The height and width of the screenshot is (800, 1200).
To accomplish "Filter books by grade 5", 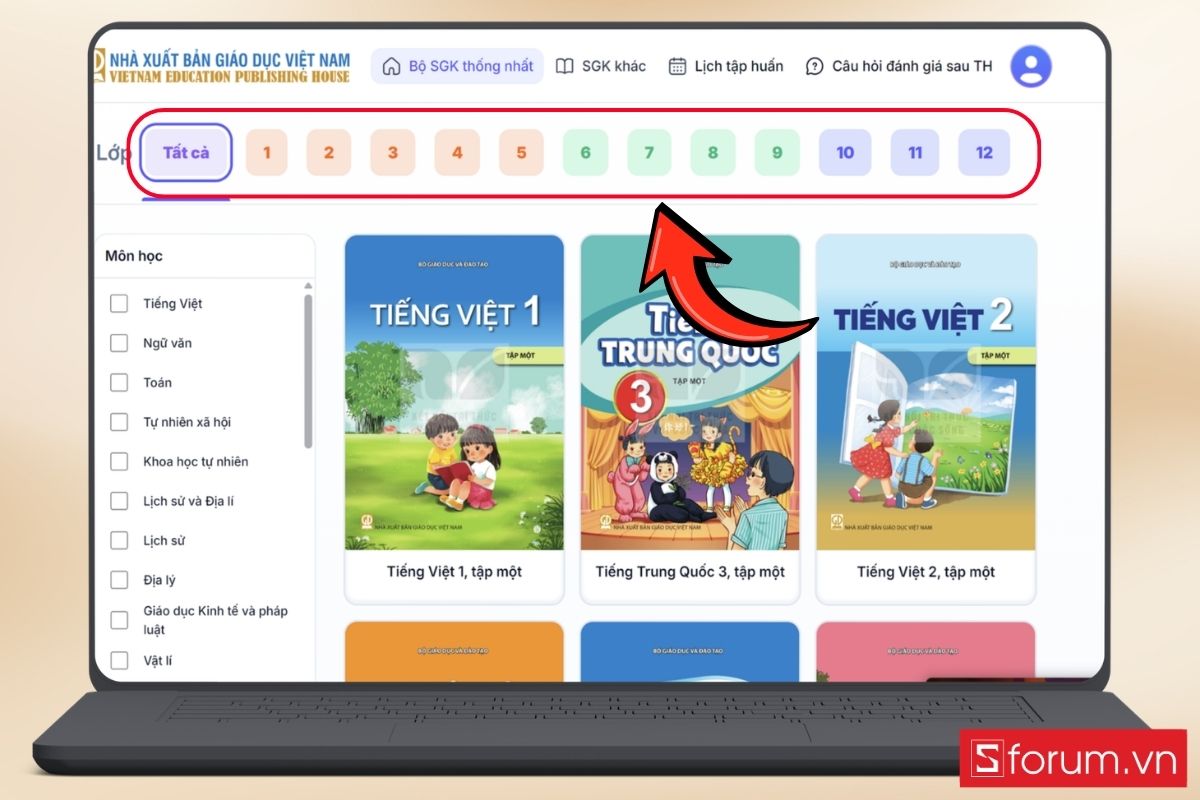I will (521, 153).
